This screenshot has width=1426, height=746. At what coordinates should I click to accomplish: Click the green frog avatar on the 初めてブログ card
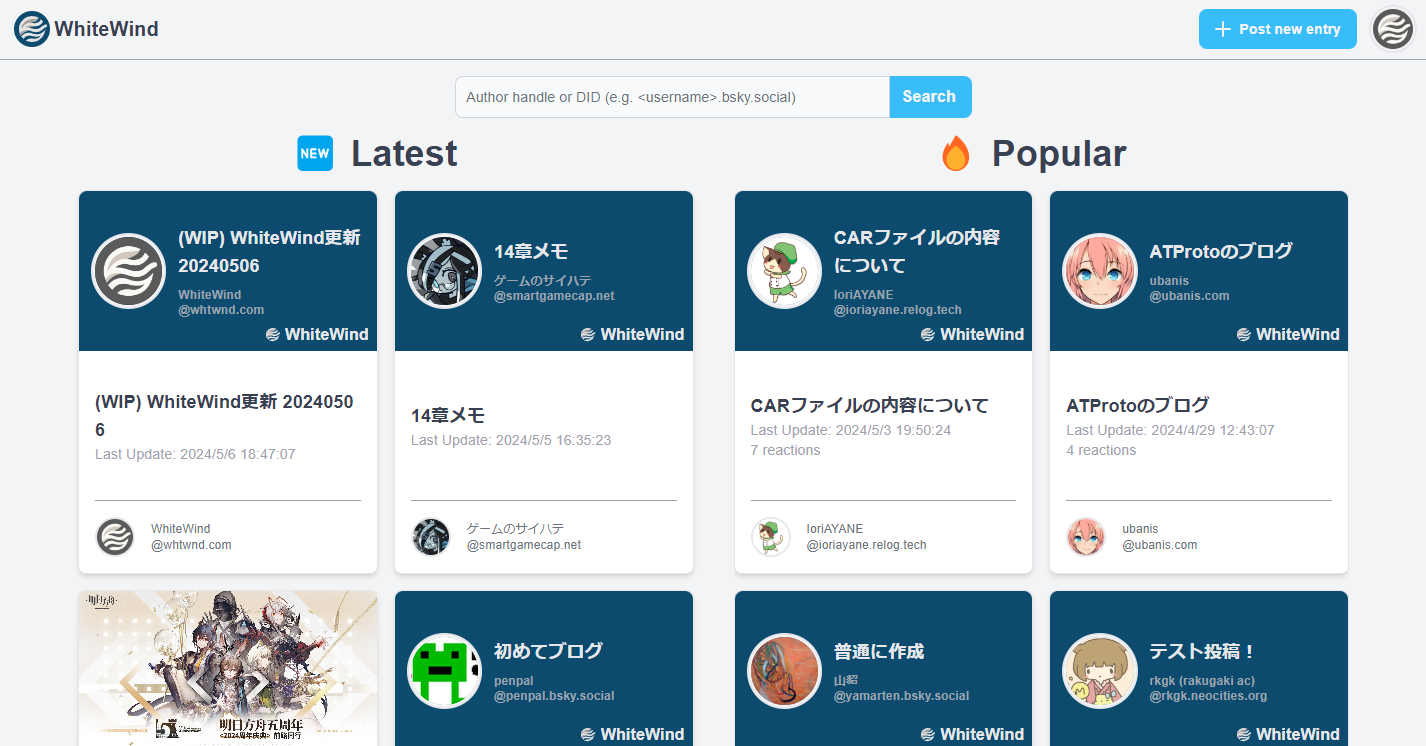point(444,671)
